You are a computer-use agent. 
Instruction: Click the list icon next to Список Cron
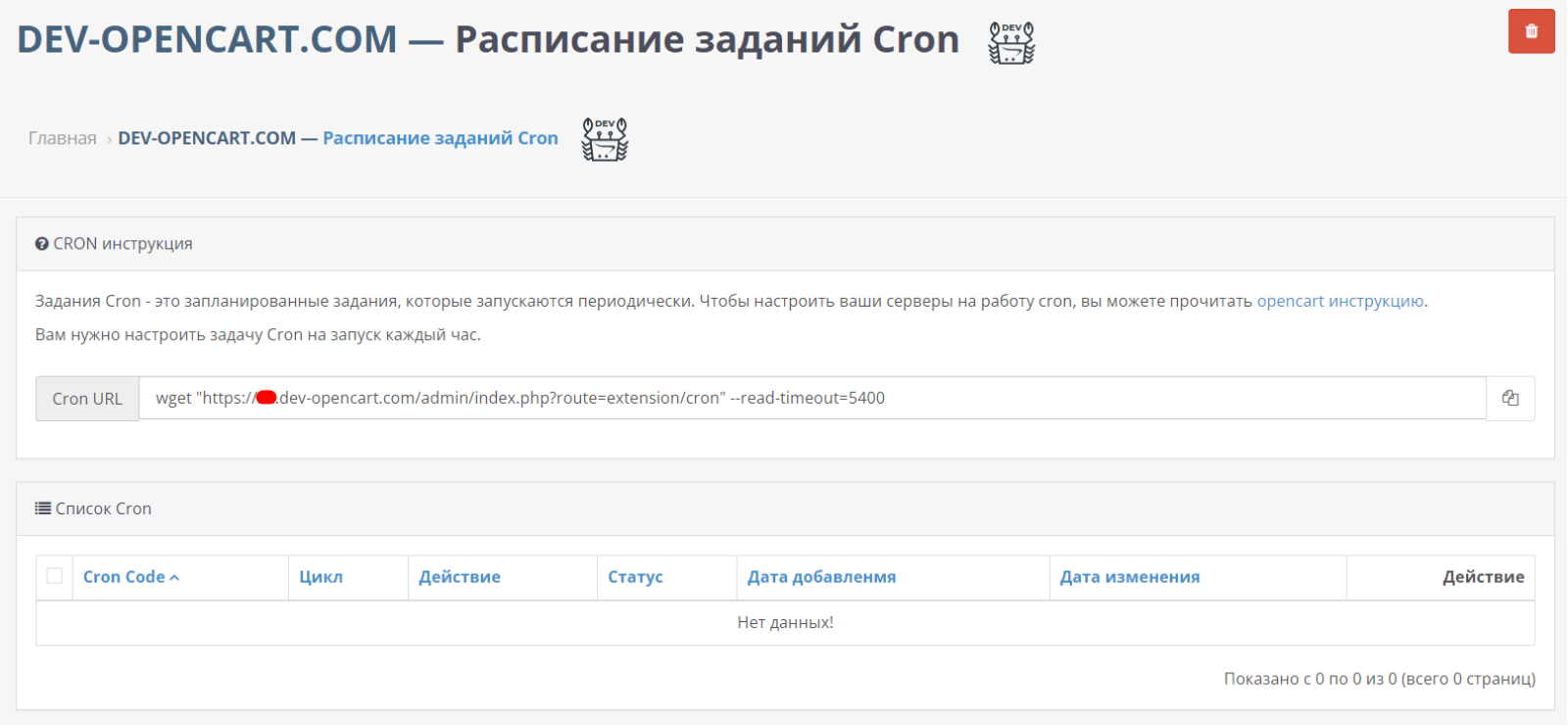[43, 508]
